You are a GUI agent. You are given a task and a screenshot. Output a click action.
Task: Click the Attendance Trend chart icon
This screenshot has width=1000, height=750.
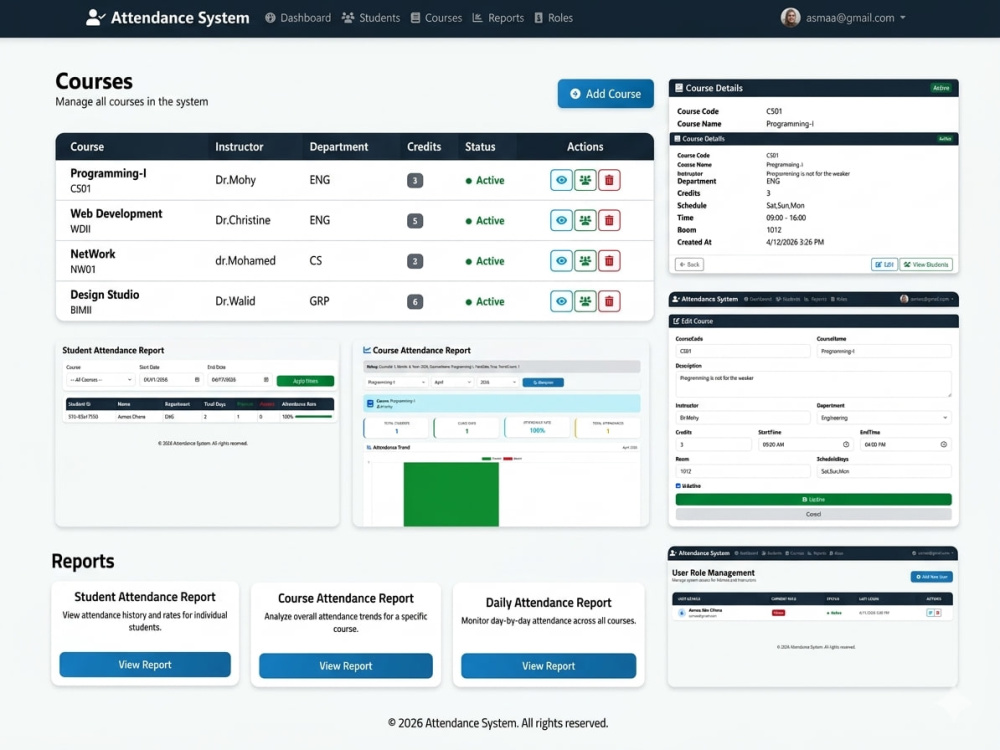(x=369, y=448)
